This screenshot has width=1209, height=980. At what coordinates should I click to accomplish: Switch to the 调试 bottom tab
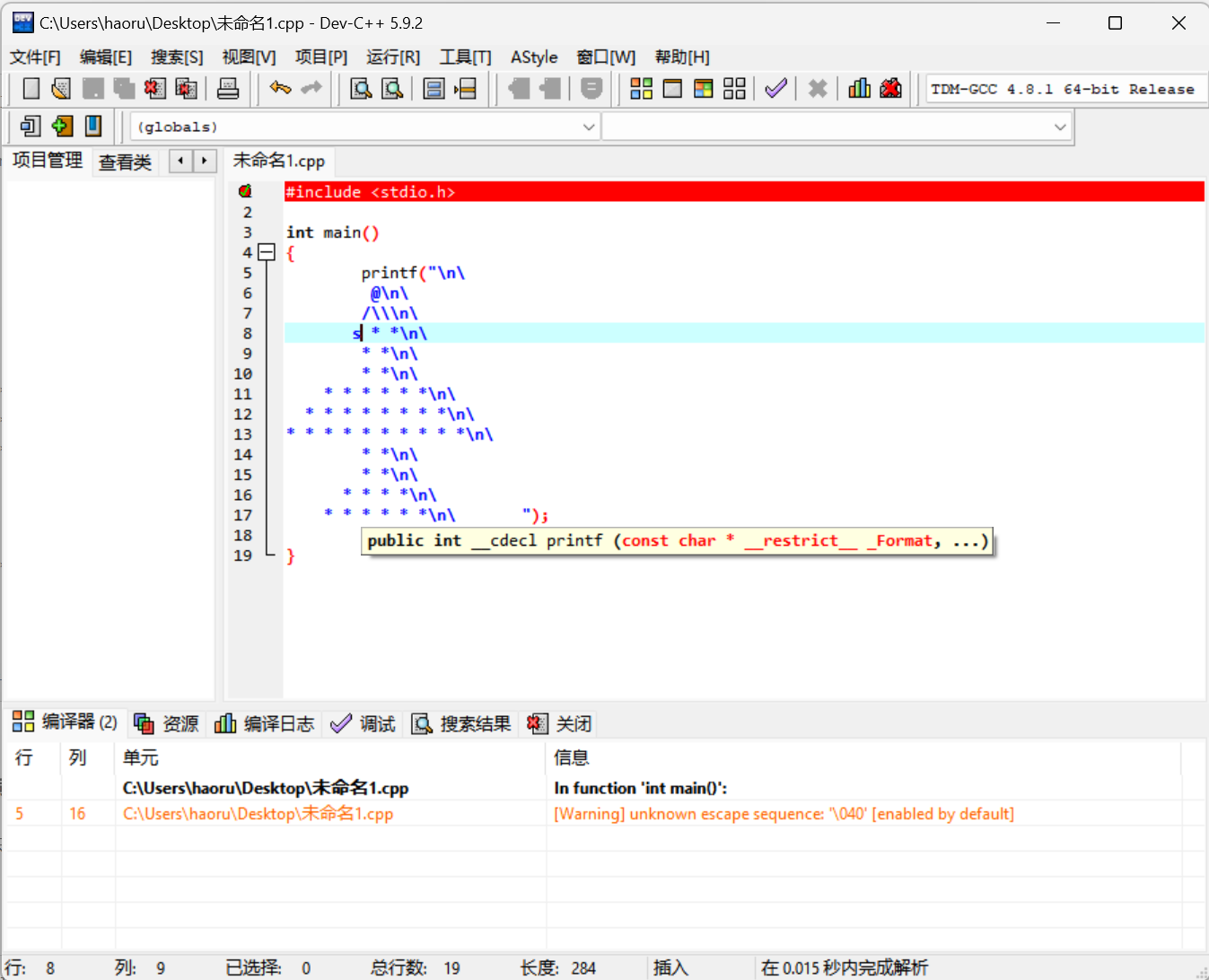364,723
